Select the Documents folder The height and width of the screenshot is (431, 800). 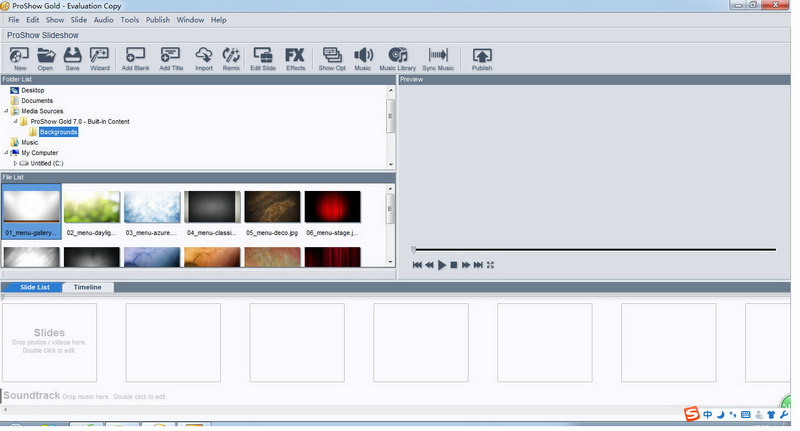coord(37,100)
